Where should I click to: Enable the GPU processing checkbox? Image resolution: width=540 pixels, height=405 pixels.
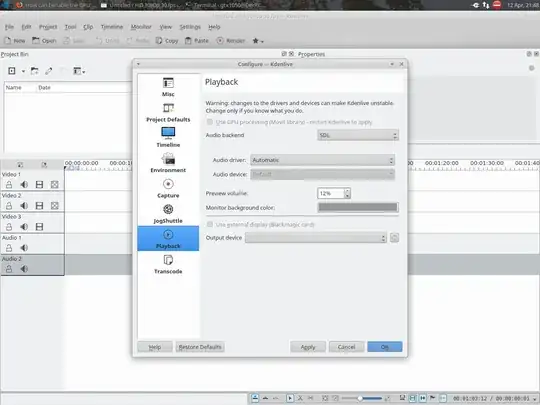[210, 122]
